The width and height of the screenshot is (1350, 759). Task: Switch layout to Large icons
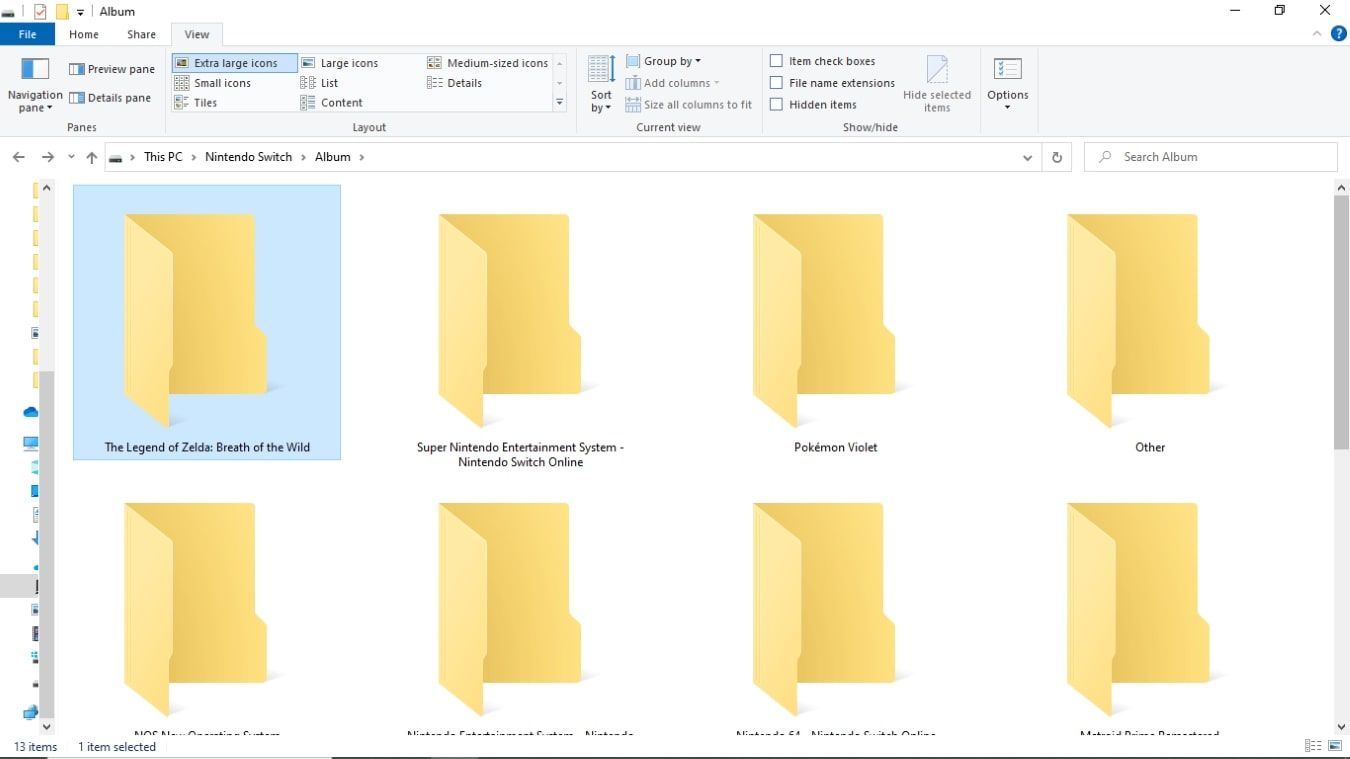click(339, 63)
